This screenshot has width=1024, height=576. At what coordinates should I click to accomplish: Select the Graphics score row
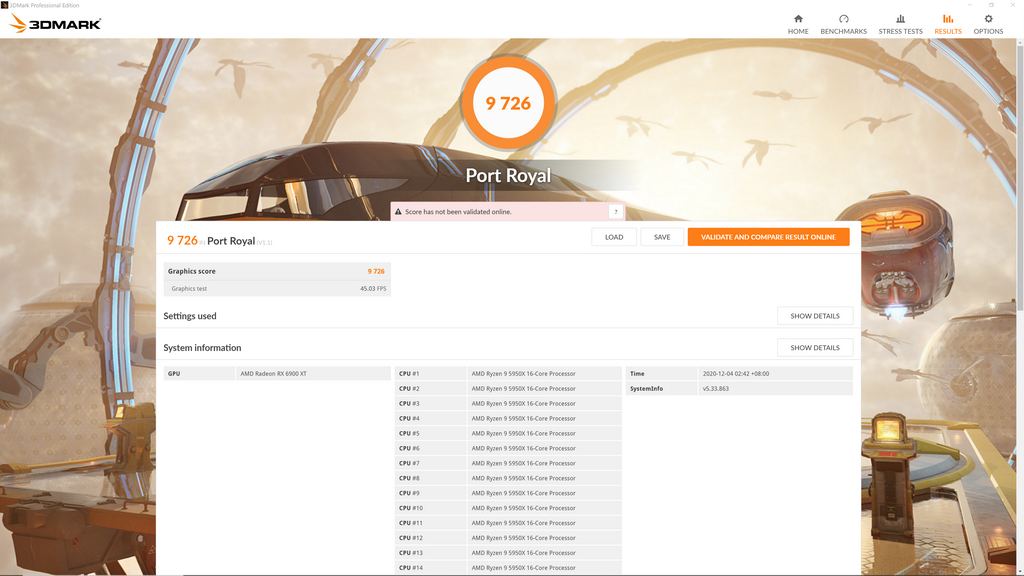point(277,271)
